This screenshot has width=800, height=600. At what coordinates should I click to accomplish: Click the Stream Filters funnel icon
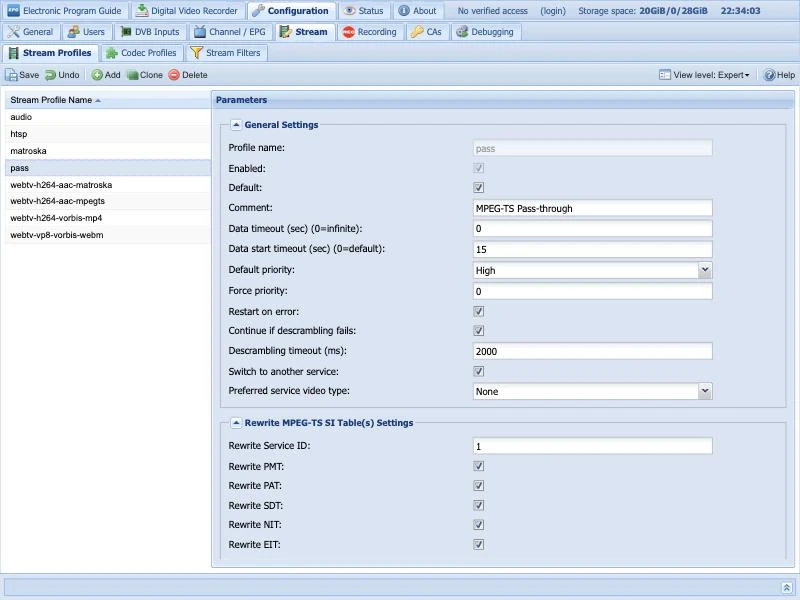[196, 53]
